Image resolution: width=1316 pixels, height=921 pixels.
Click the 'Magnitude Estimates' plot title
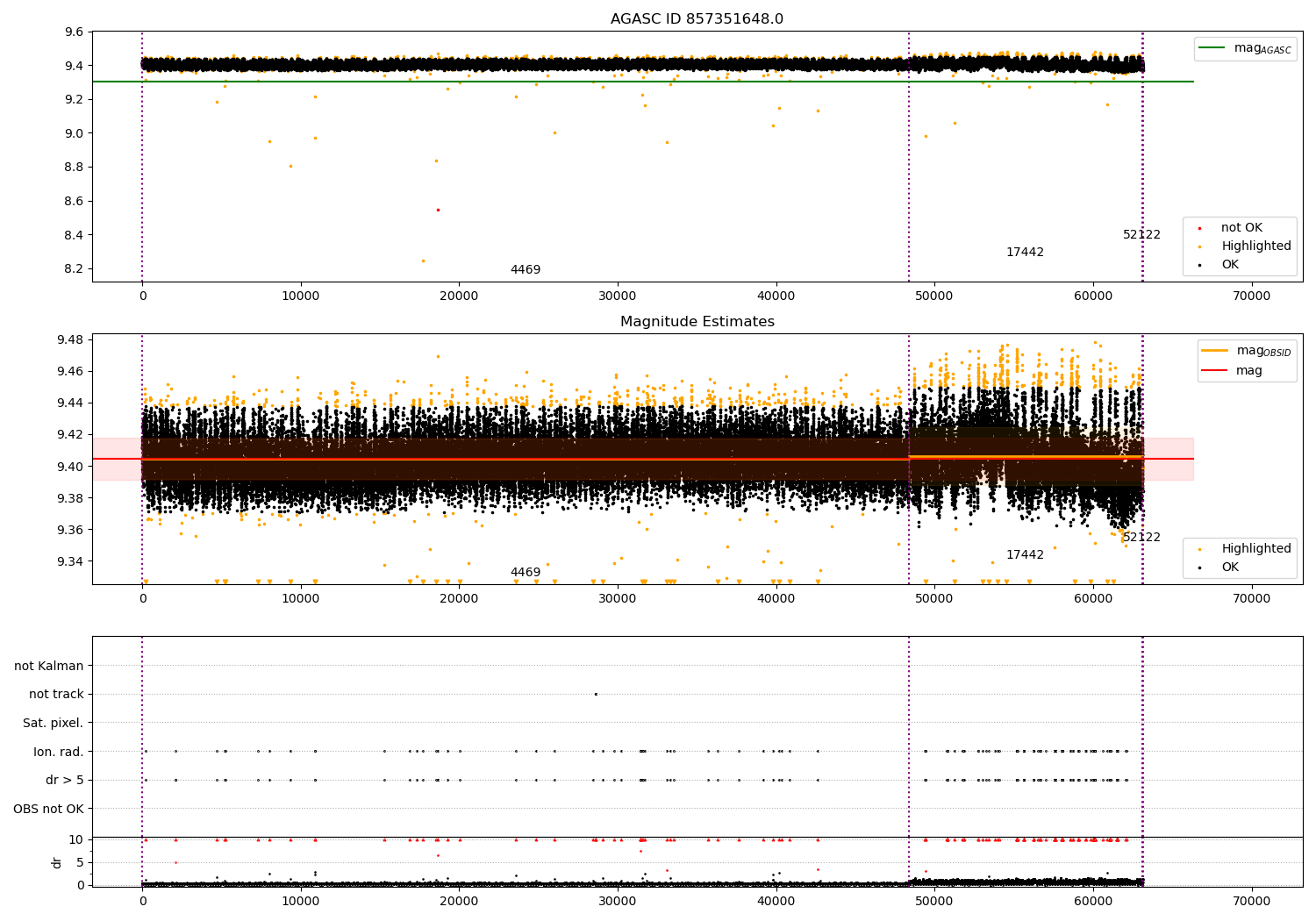(697, 322)
